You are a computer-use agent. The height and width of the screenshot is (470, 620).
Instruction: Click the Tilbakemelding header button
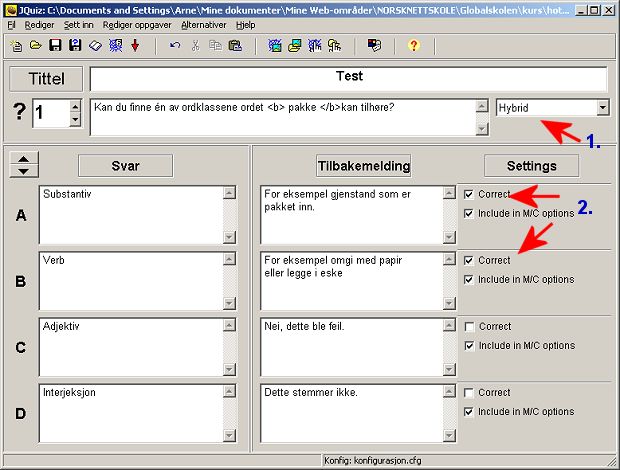pyautogui.click(x=364, y=166)
